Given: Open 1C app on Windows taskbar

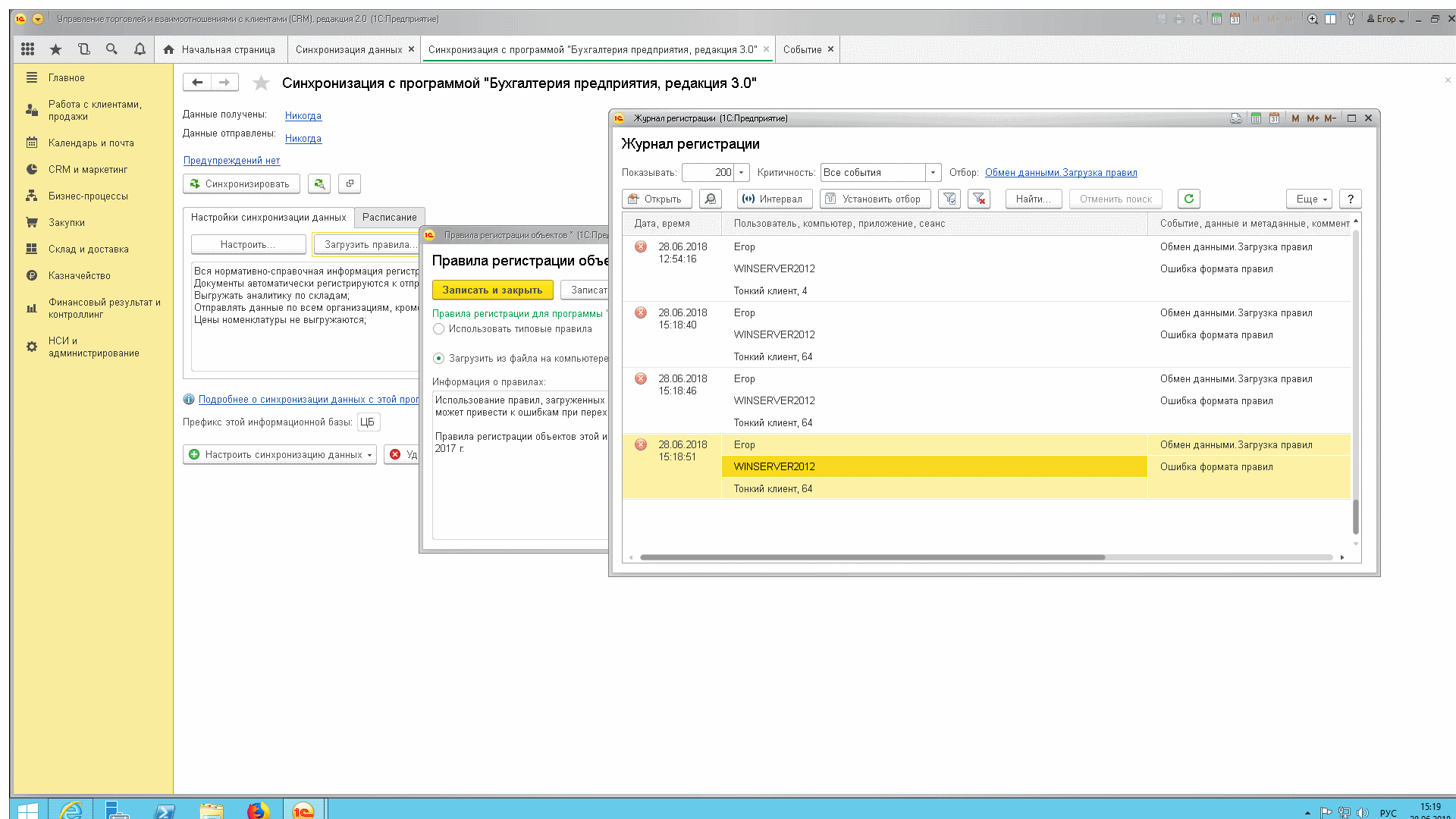Looking at the screenshot, I should [x=303, y=810].
